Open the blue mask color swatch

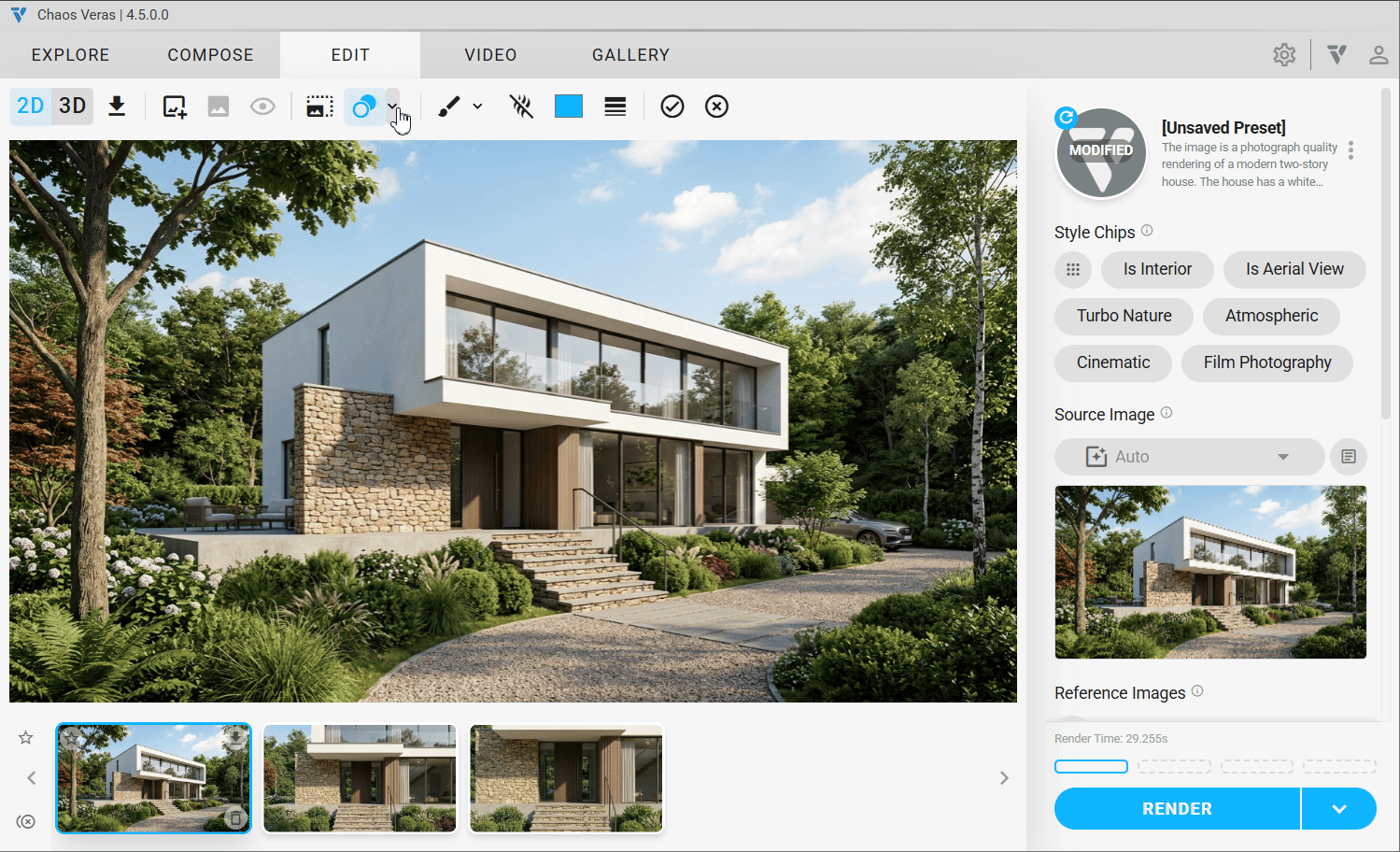click(569, 106)
